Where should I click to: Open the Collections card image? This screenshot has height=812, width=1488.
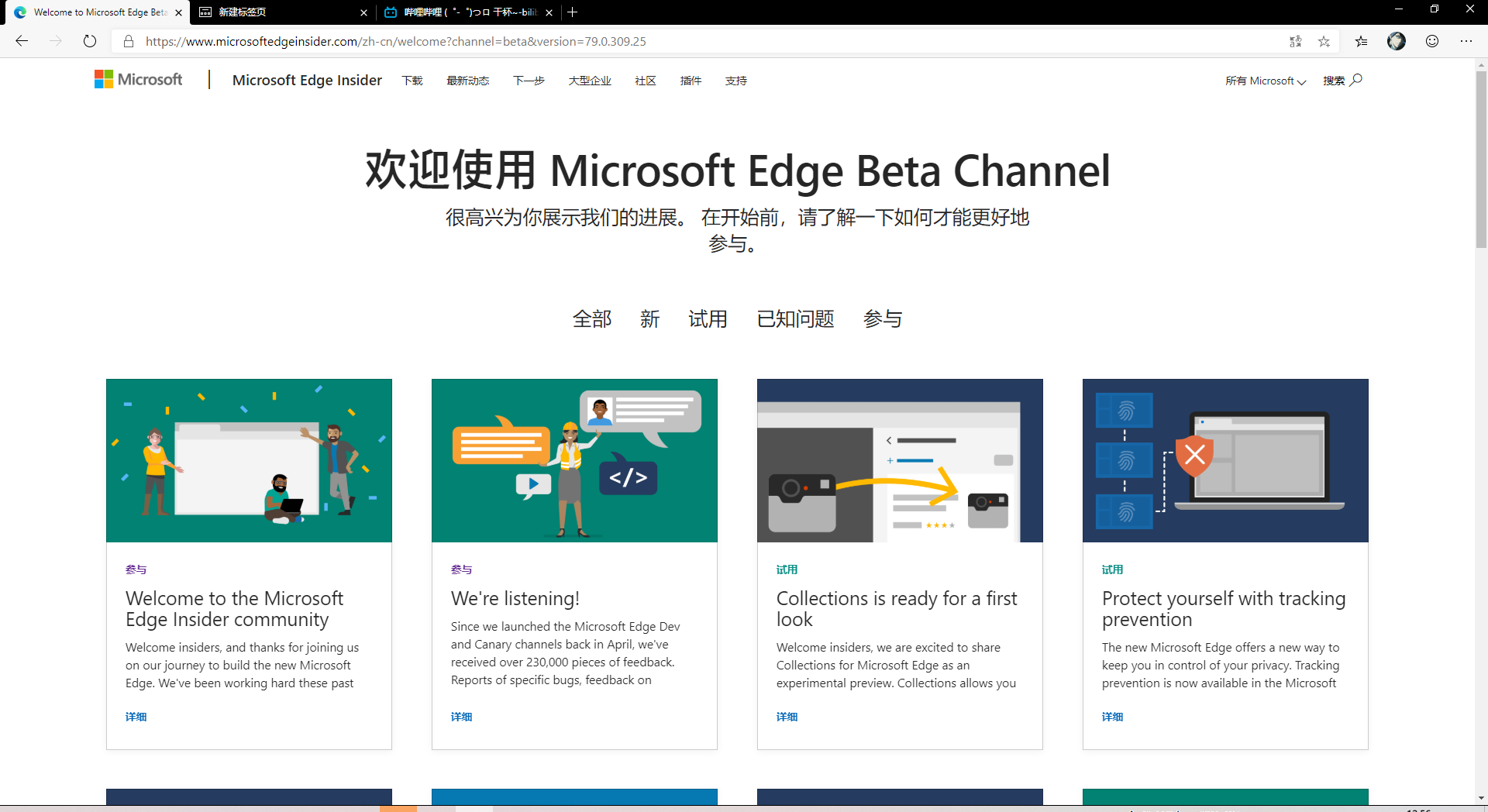(x=900, y=460)
